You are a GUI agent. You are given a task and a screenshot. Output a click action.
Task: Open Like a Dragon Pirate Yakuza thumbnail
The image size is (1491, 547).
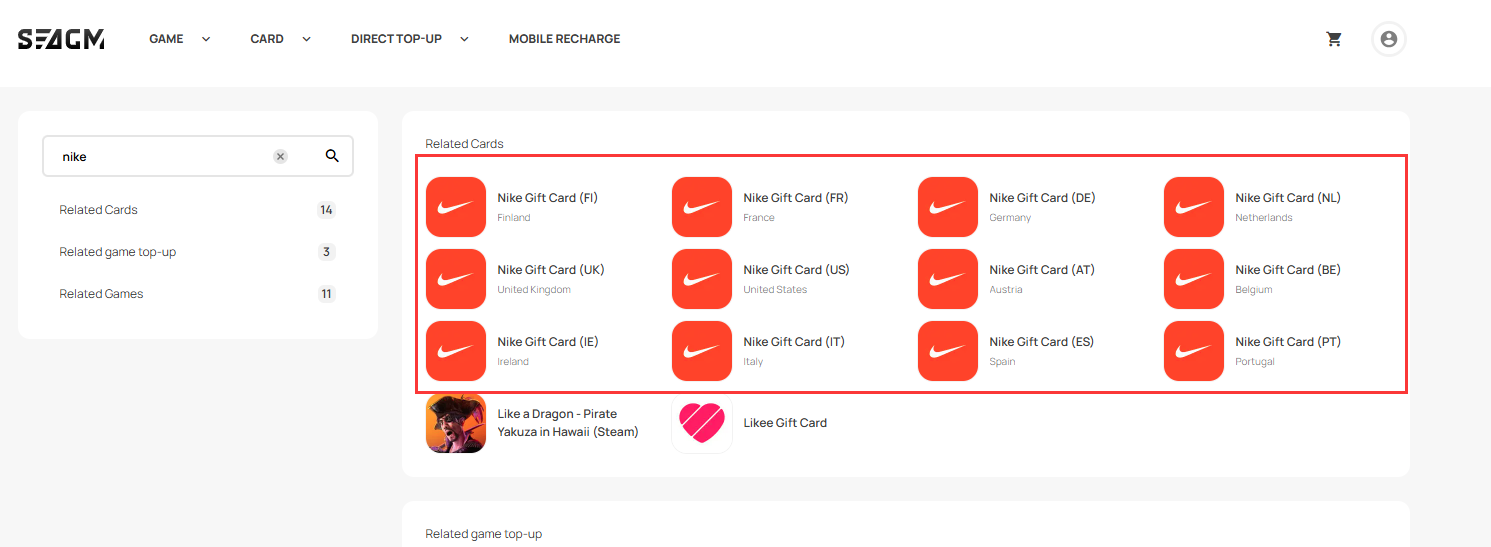[x=456, y=423]
